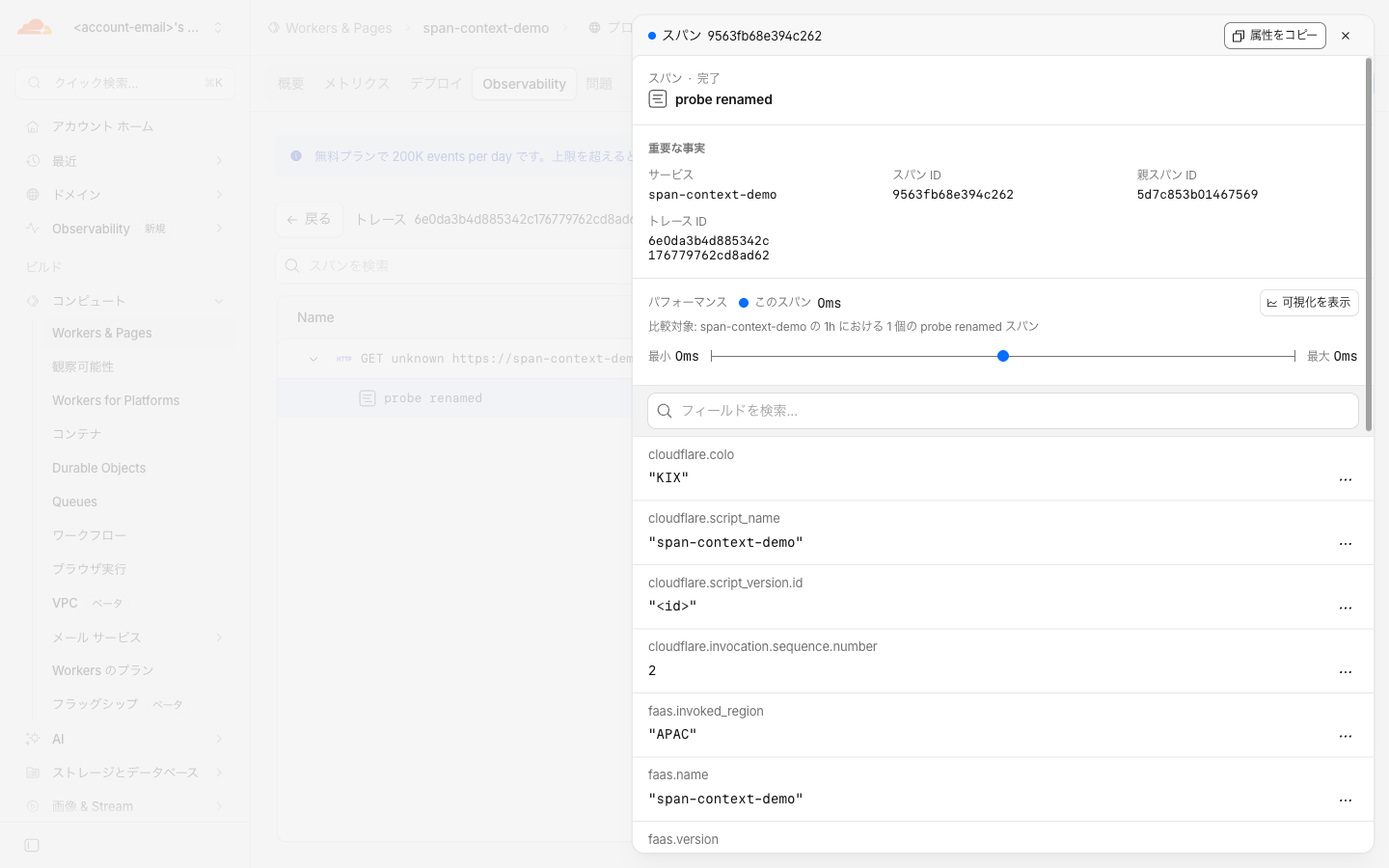The width and height of the screenshot is (1389, 868).
Task: Open the options menu for faas.invoked_region
Action: [1346, 736]
